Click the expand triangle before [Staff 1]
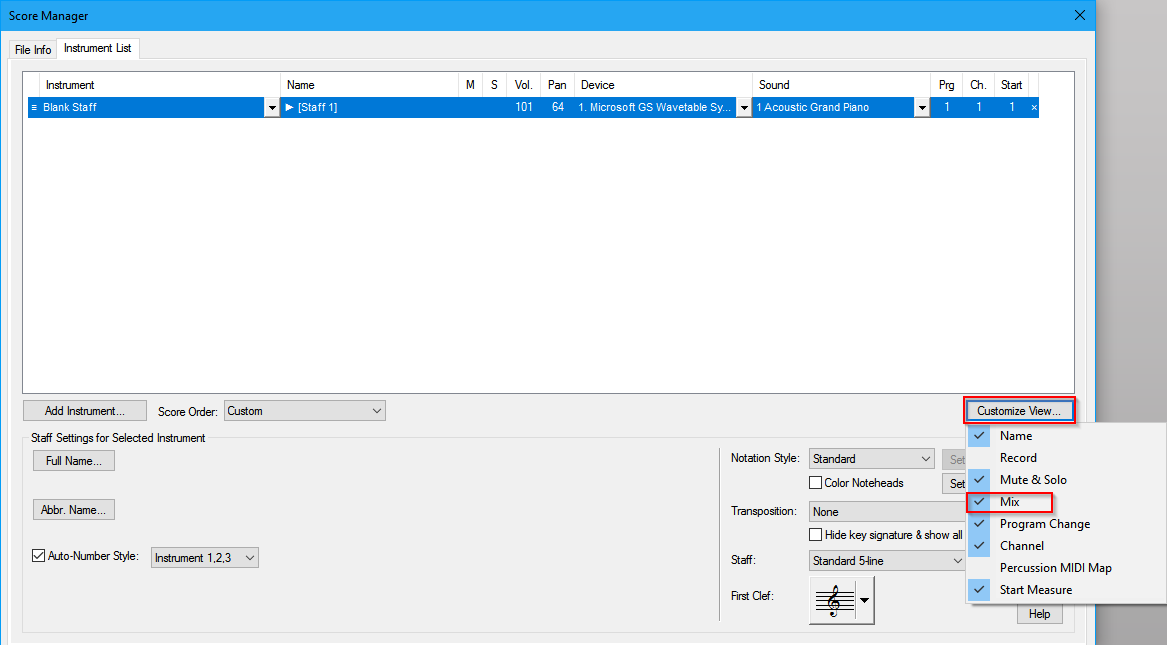 click(x=290, y=107)
